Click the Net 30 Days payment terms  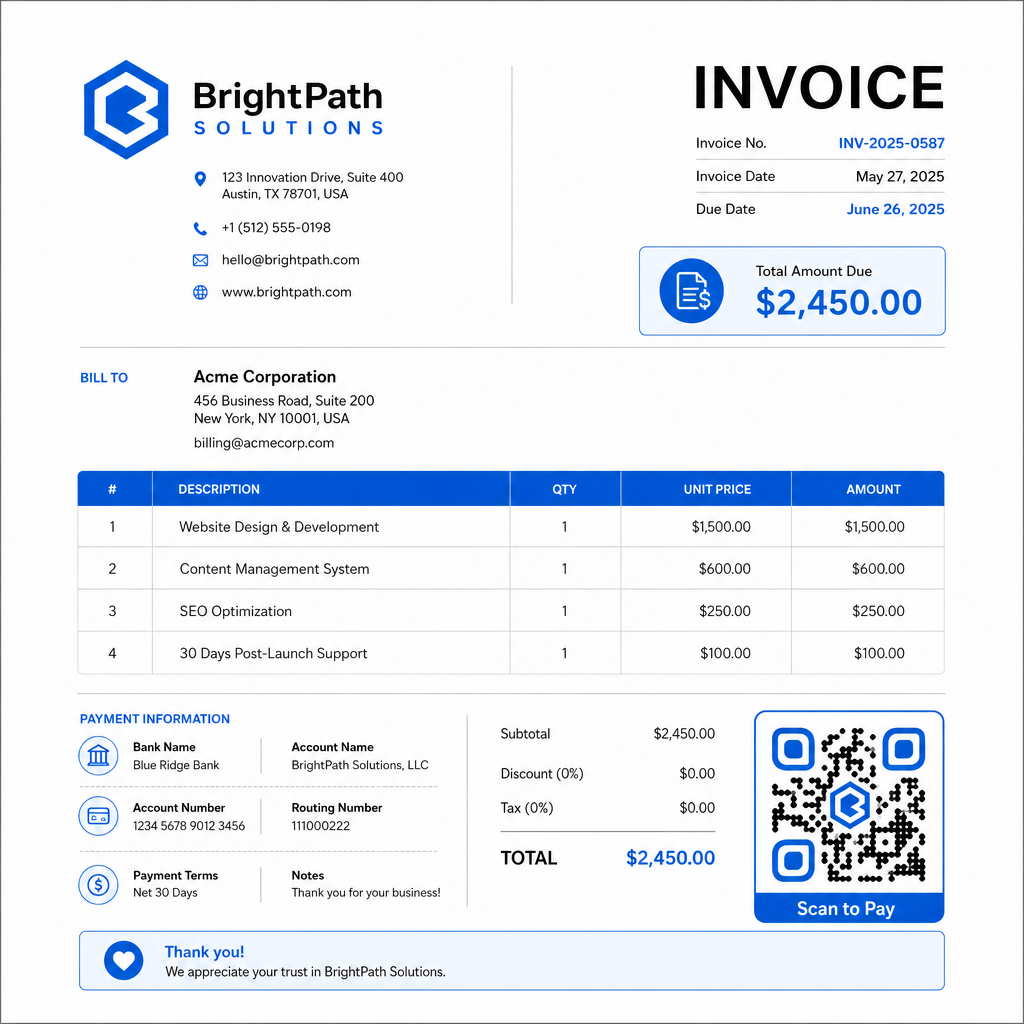pos(165,892)
